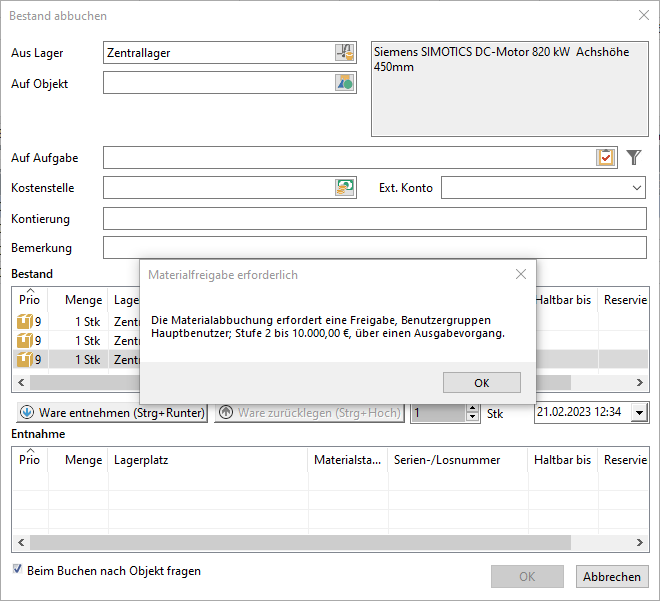Toggle Beim Buchen nach Objekt fragen checkbox
Image resolution: width=660 pixels, height=601 pixels.
coord(17,569)
